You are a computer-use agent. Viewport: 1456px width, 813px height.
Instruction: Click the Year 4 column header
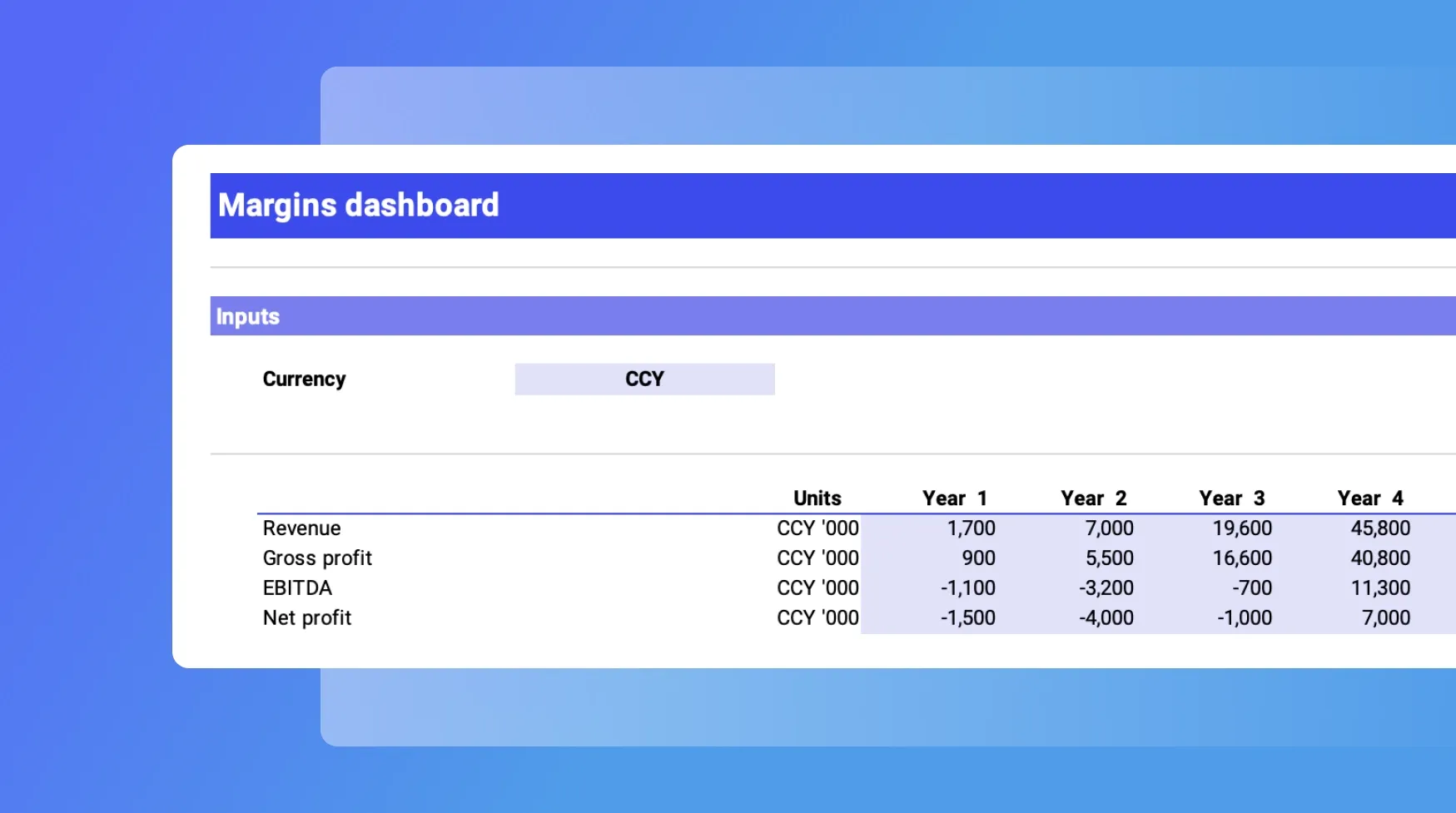(1369, 498)
